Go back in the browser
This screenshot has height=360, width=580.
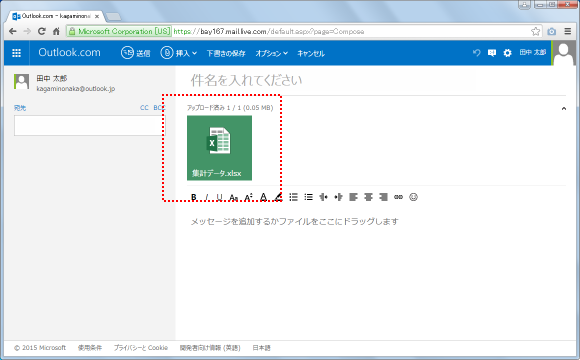pos(13,31)
